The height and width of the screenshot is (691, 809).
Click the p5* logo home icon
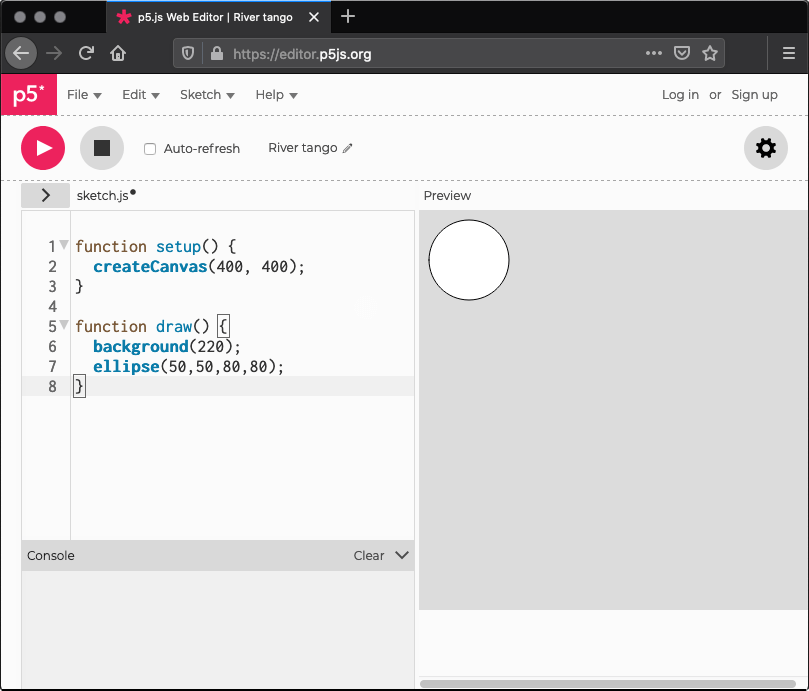tap(29, 94)
